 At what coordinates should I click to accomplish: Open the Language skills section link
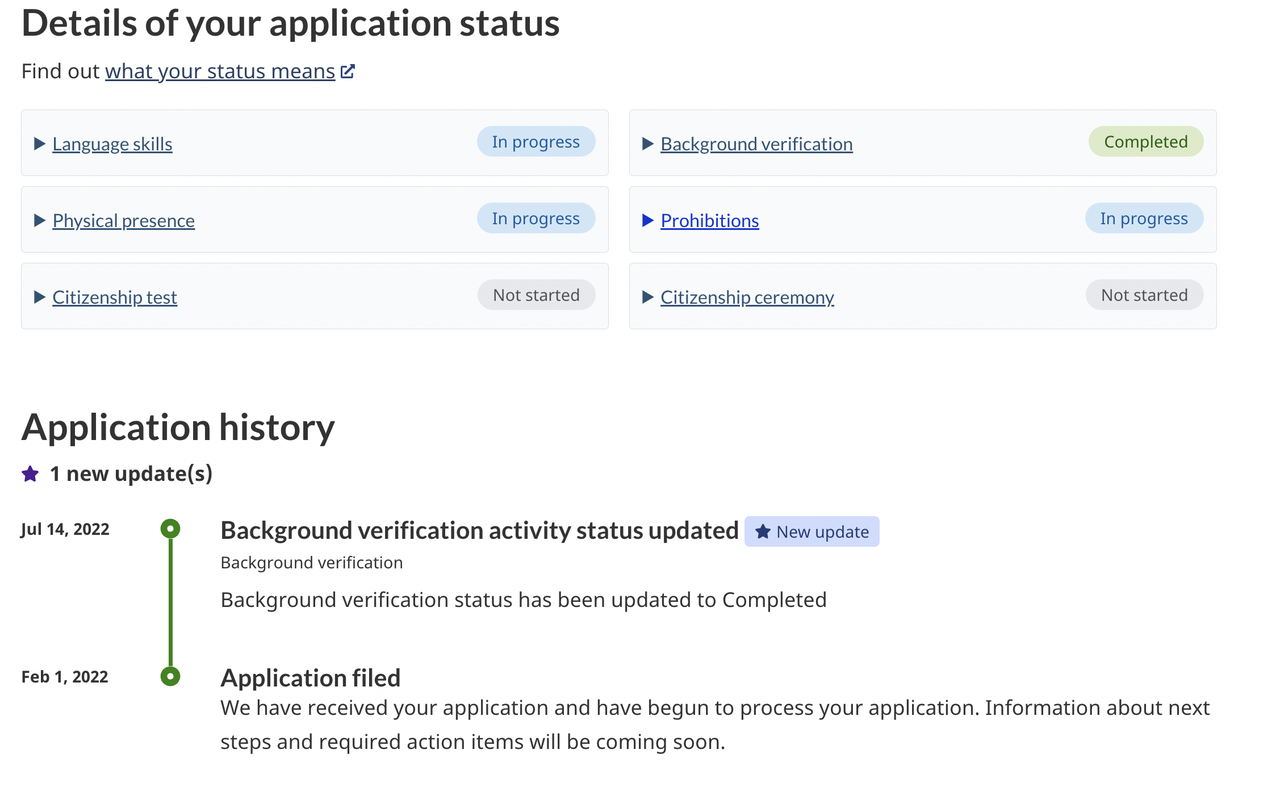[112, 144]
